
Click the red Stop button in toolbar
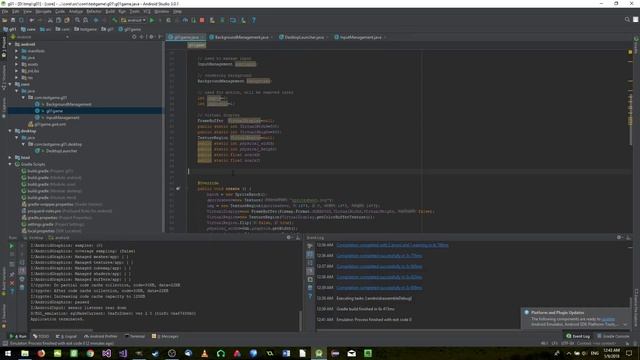click(x=202, y=20)
